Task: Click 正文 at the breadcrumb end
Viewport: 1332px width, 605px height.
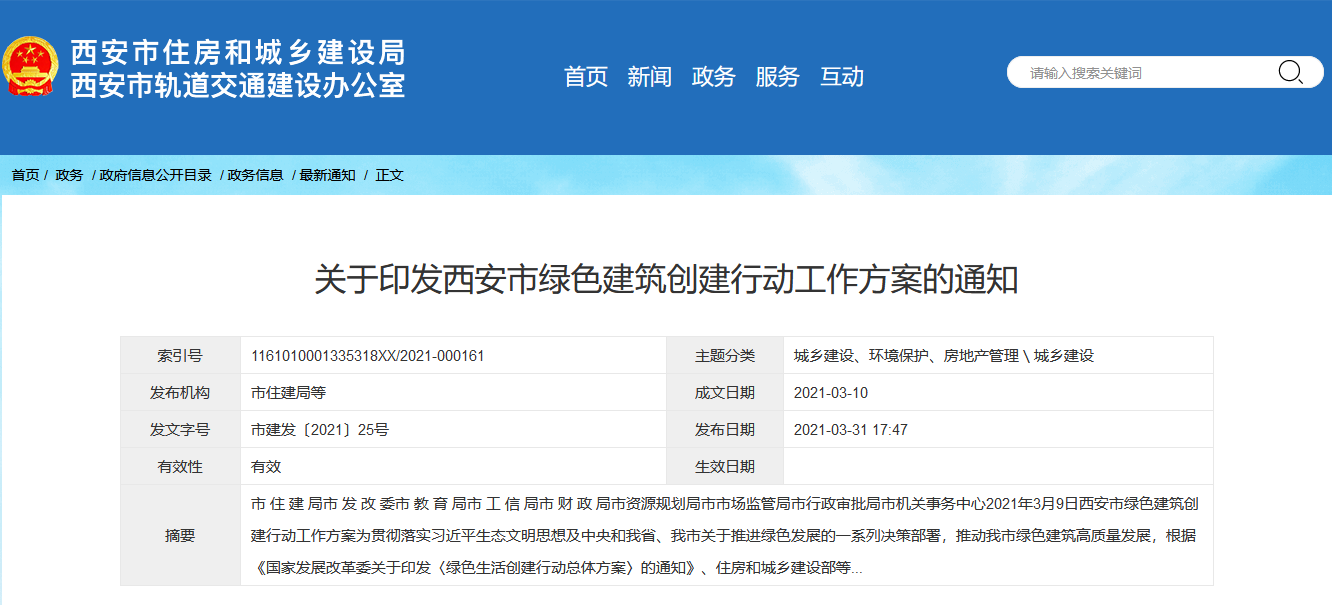Action: click(389, 175)
